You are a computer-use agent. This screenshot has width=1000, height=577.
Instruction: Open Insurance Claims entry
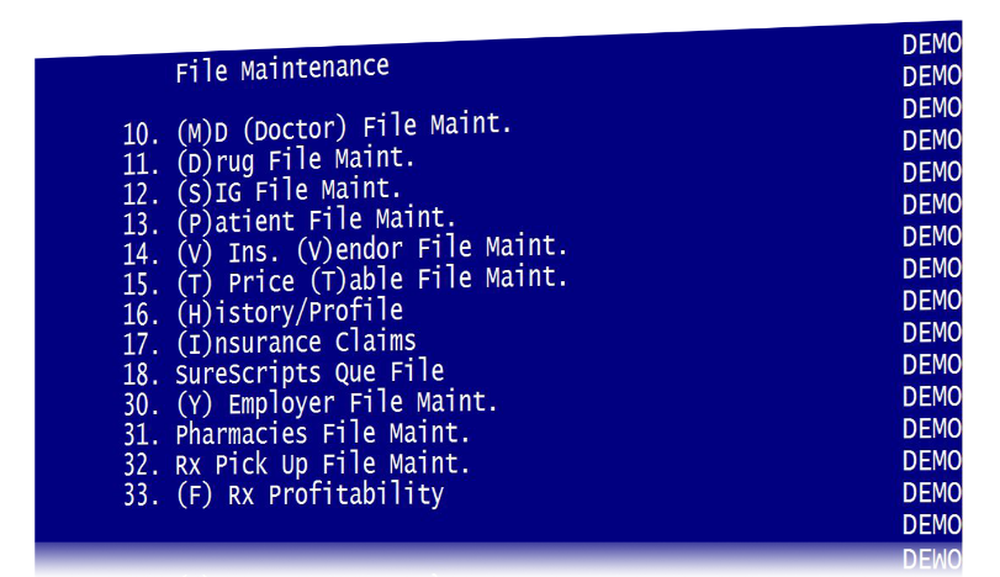pyautogui.click(x=295, y=343)
